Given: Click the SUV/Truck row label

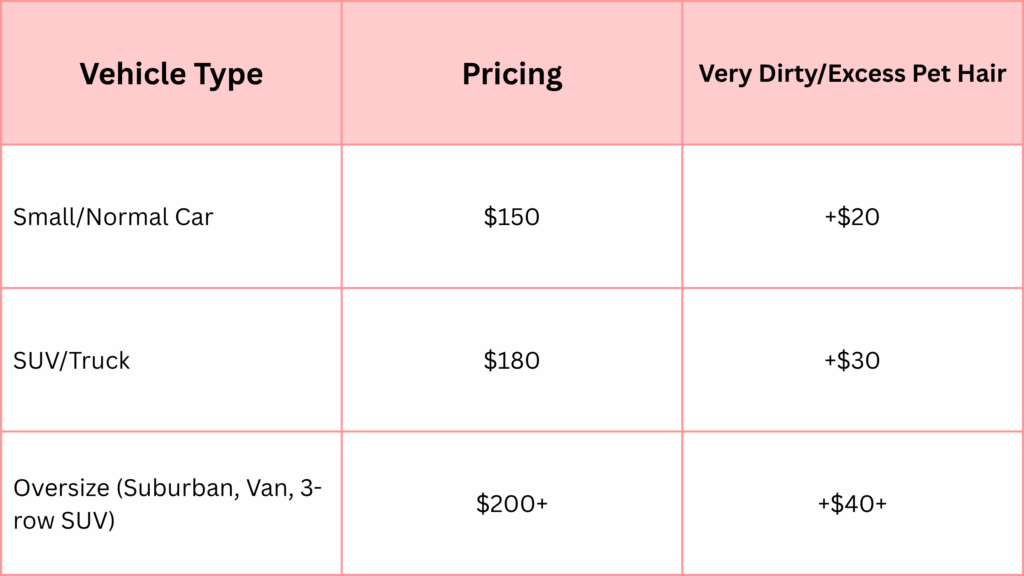Looking at the screenshot, I should [72, 361].
